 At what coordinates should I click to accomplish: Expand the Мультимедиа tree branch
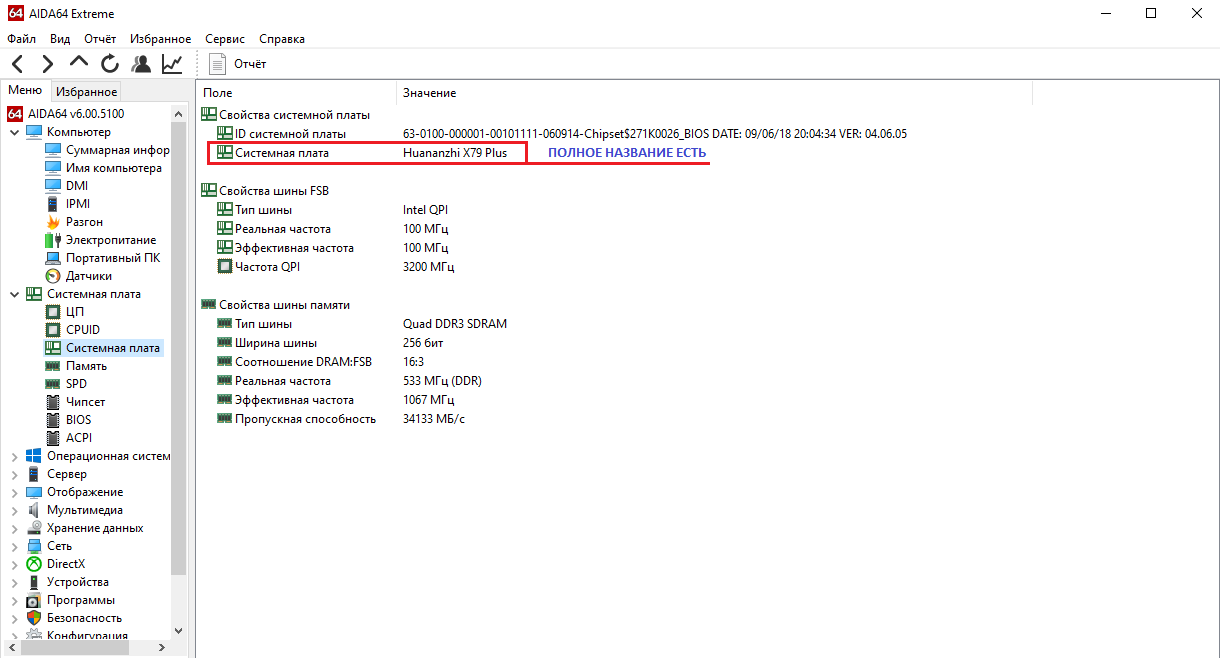(14, 510)
